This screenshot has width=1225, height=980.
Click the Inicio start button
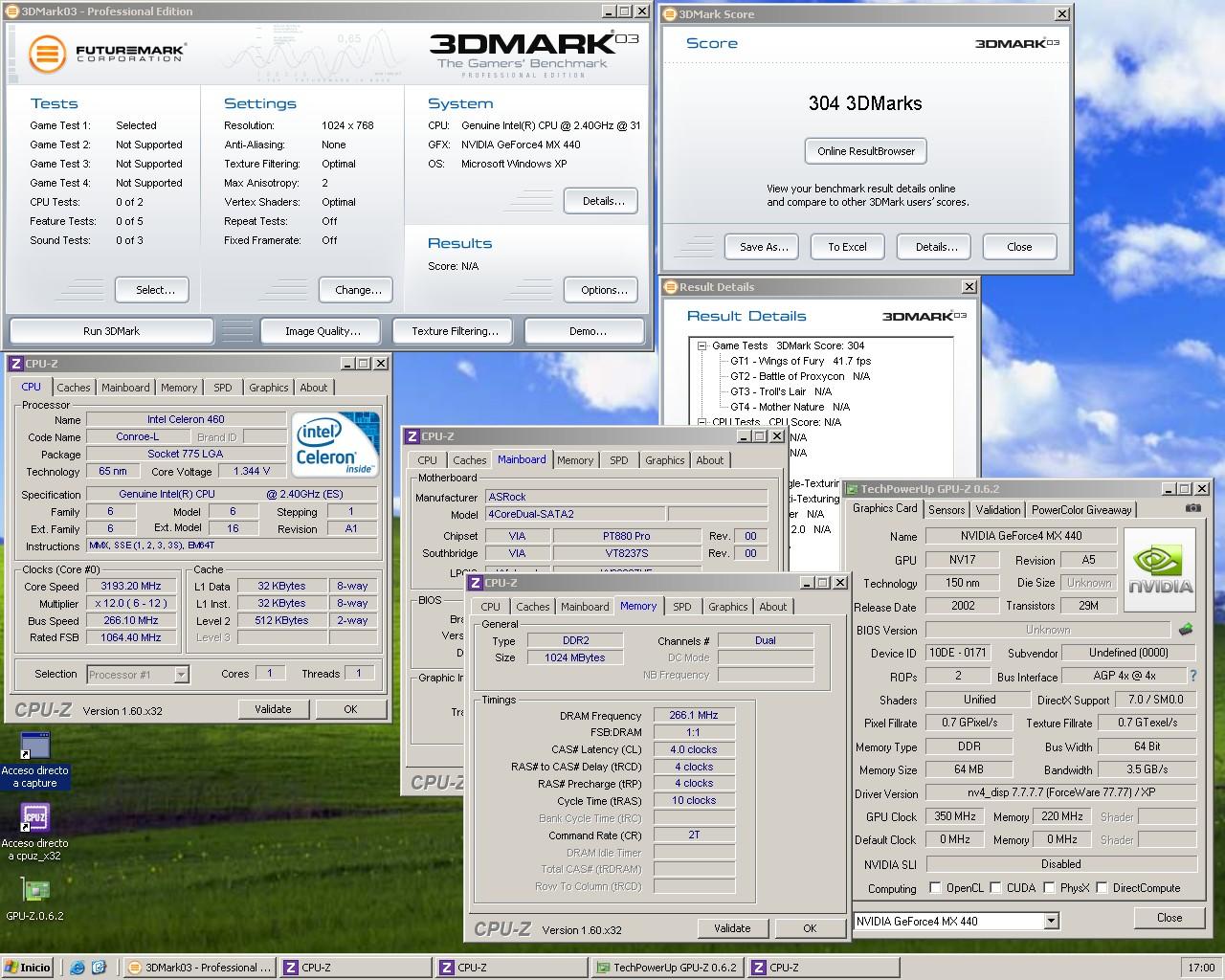[x=28, y=968]
